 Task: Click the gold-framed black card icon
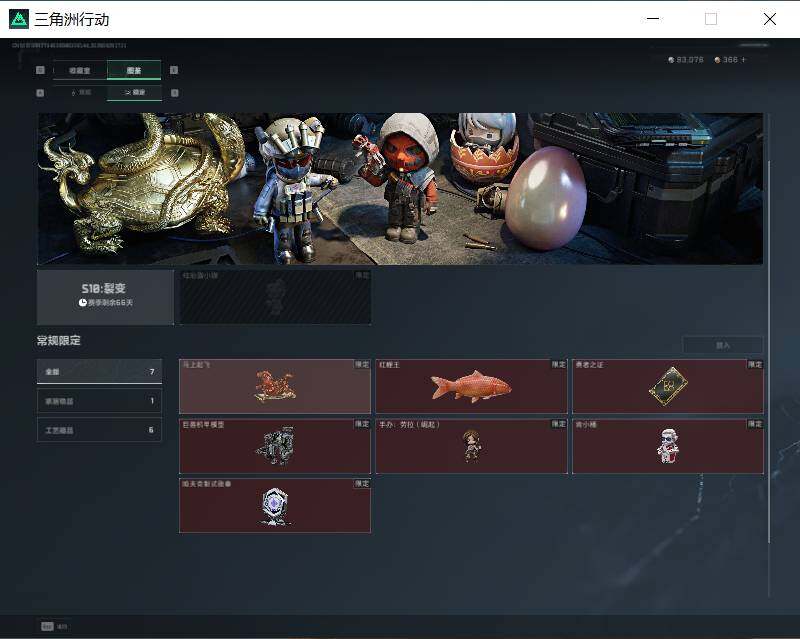(668, 386)
